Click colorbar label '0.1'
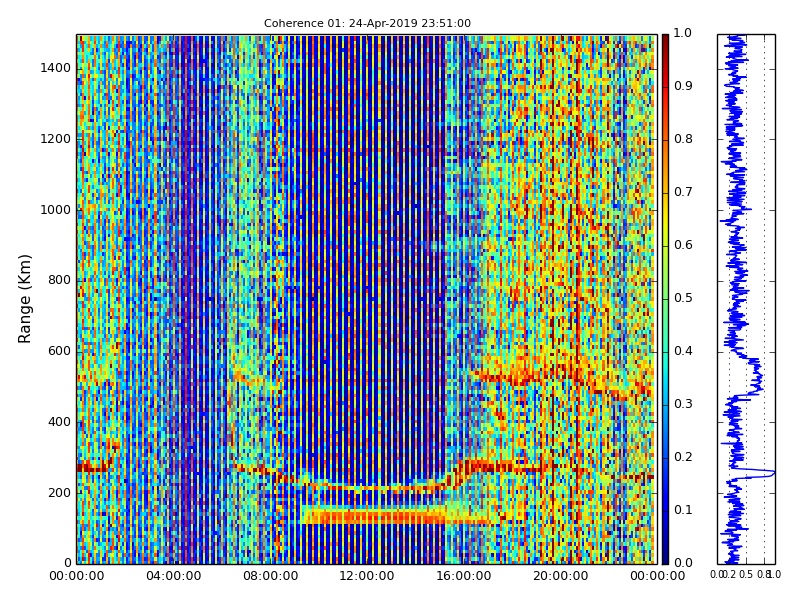800x600 pixels. [x=683, y=510]
